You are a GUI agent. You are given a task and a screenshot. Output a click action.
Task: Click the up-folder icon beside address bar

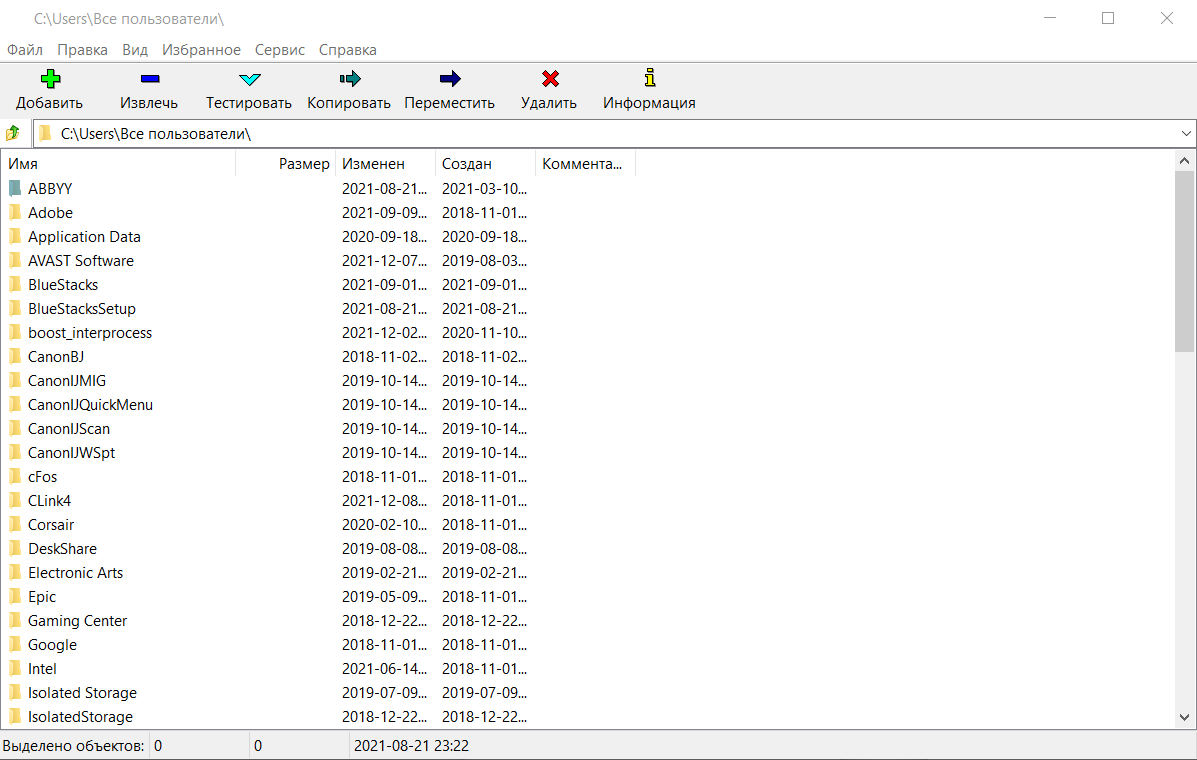14,133
